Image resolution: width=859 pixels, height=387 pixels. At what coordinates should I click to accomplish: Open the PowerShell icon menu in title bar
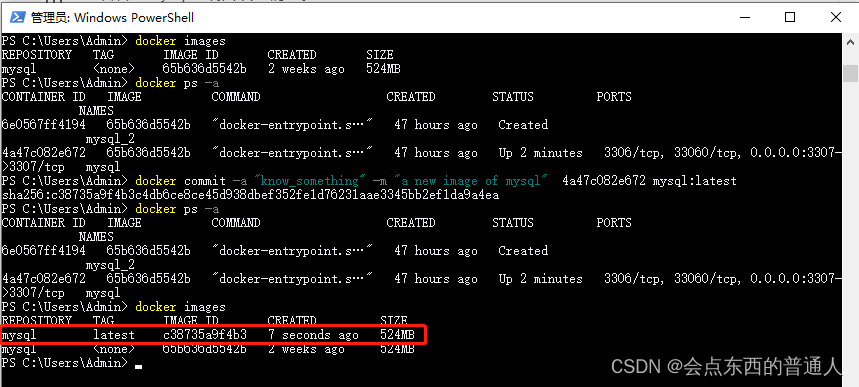coord(17,18)
